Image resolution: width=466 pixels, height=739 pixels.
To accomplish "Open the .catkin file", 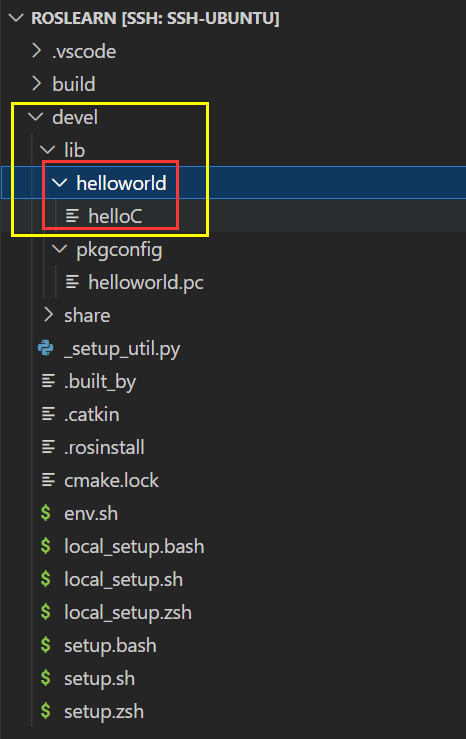I will click(x=92, y=414).
